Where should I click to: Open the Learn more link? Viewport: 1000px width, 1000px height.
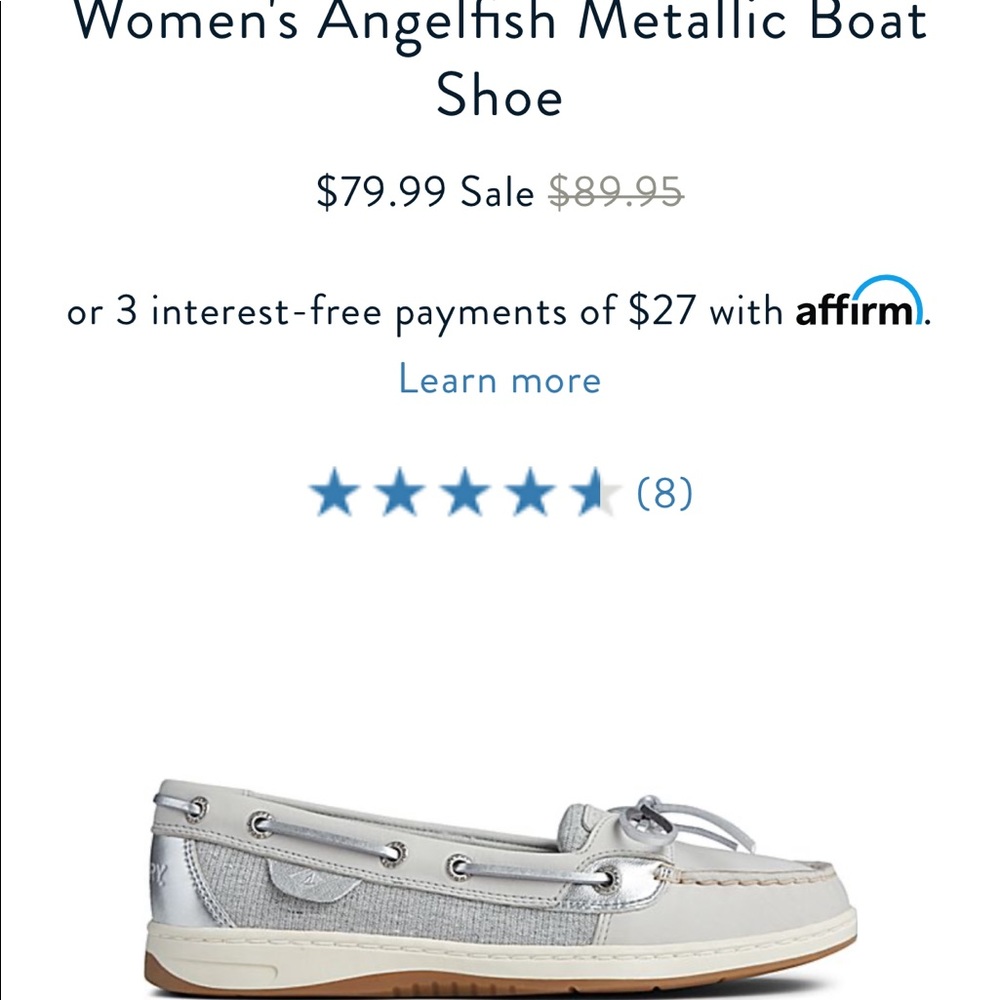pos(499,379)
